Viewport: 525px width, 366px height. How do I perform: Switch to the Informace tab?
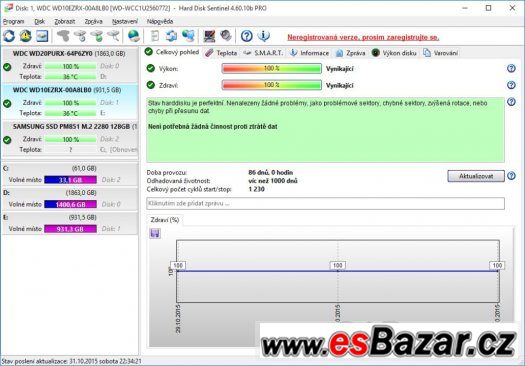309,53
